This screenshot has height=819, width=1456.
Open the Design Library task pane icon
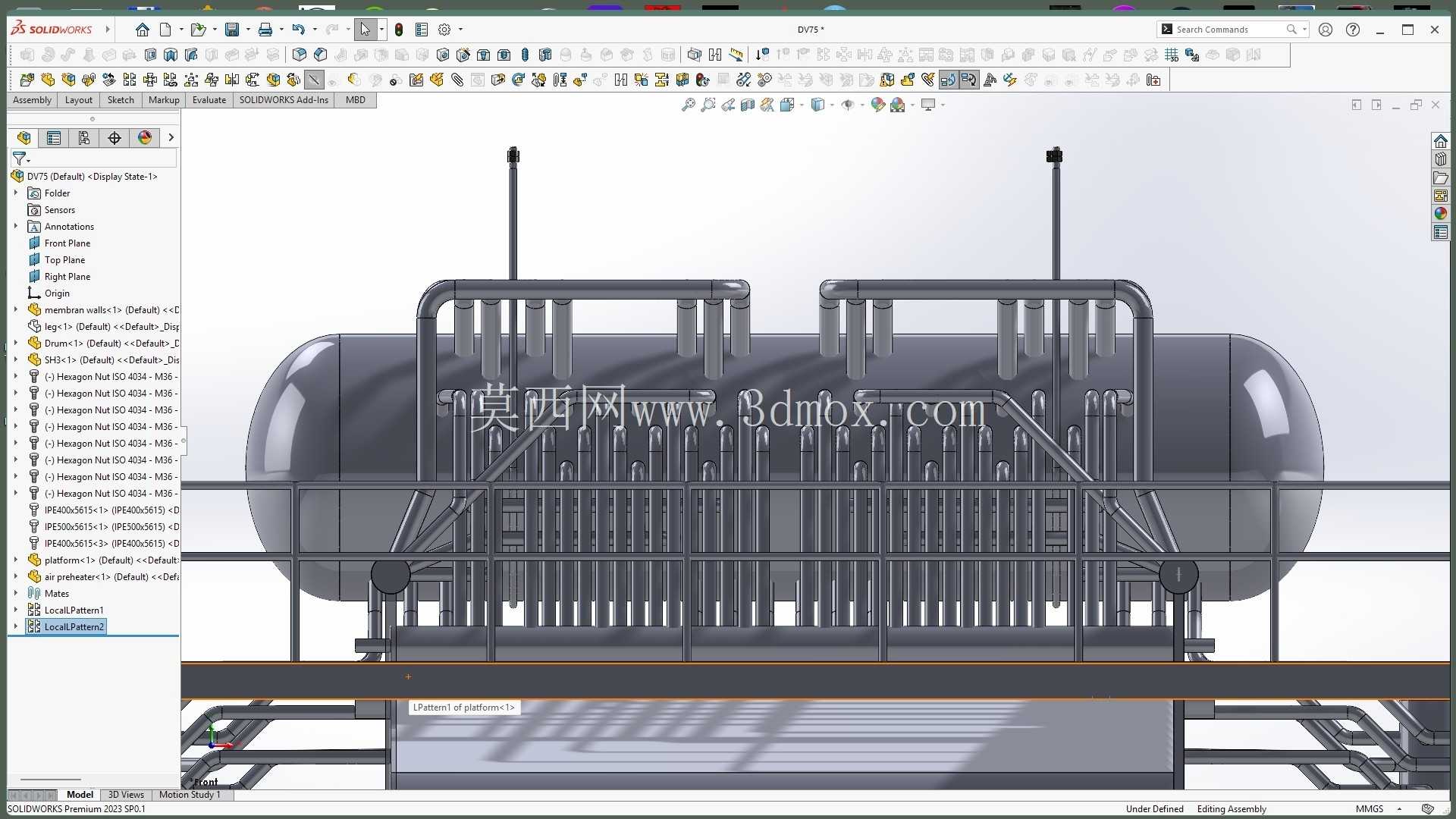click(1440, 159)
